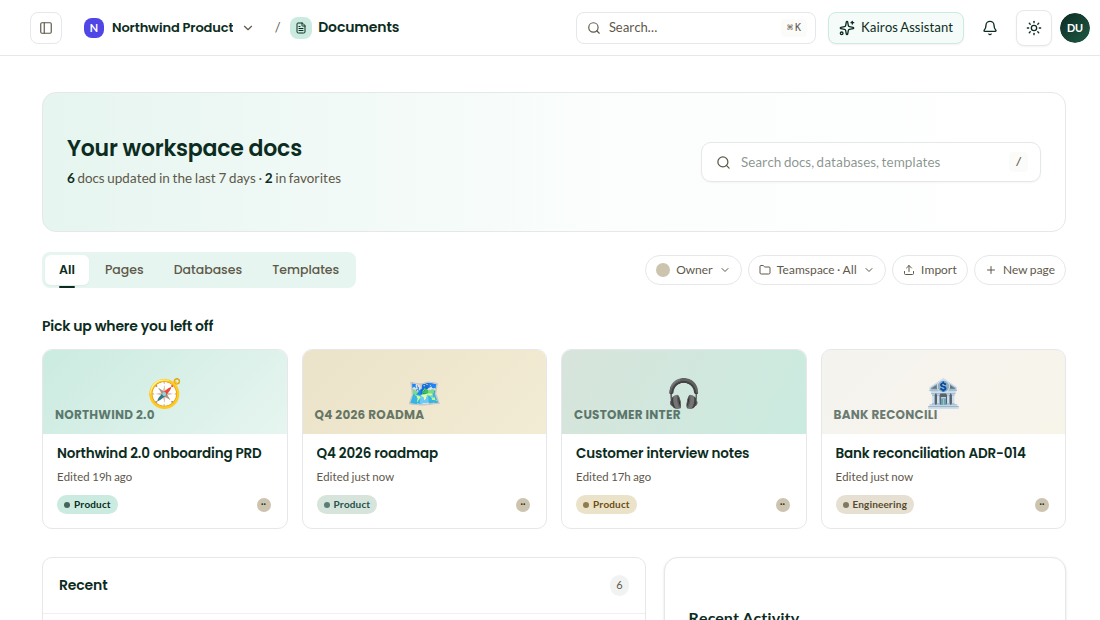
Task: Open Q4 2026 roadmap title
Action: point(377,453)
